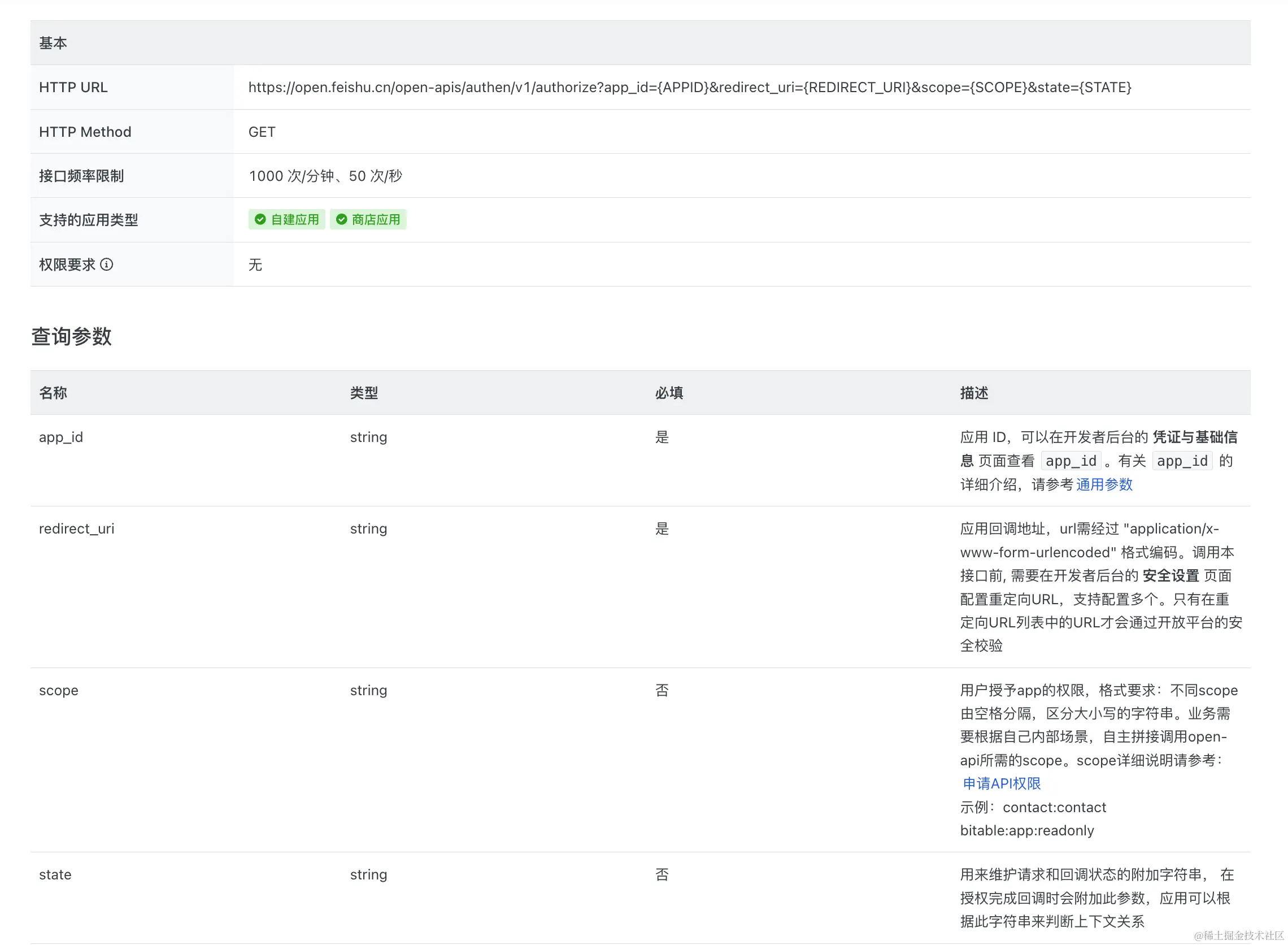Open the 通用参数 link

click(x=1103, y=484)
